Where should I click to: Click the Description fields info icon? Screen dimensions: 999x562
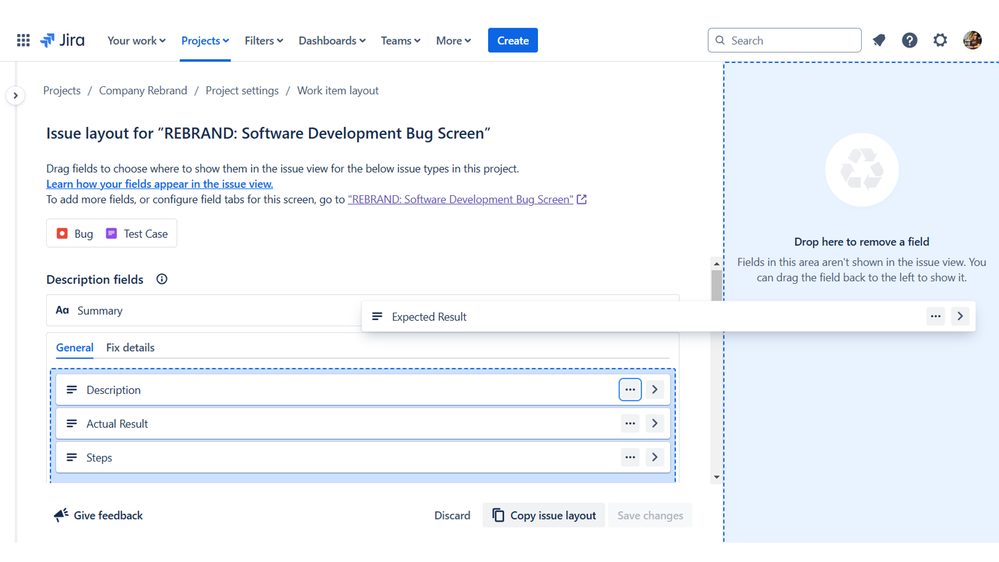(x=162, y=280)
